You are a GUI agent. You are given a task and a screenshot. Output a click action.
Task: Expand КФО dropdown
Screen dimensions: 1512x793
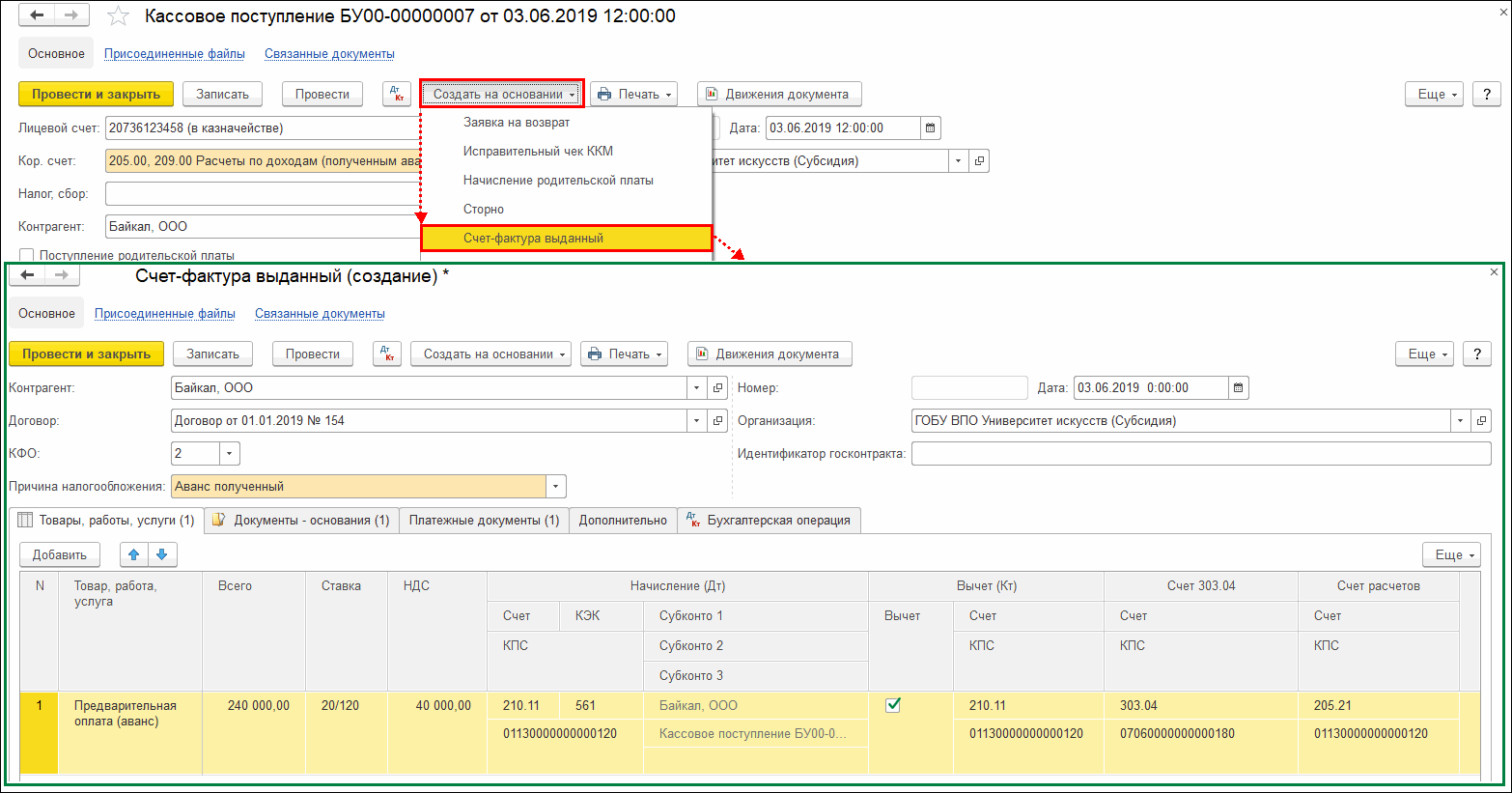coord(229,453)
